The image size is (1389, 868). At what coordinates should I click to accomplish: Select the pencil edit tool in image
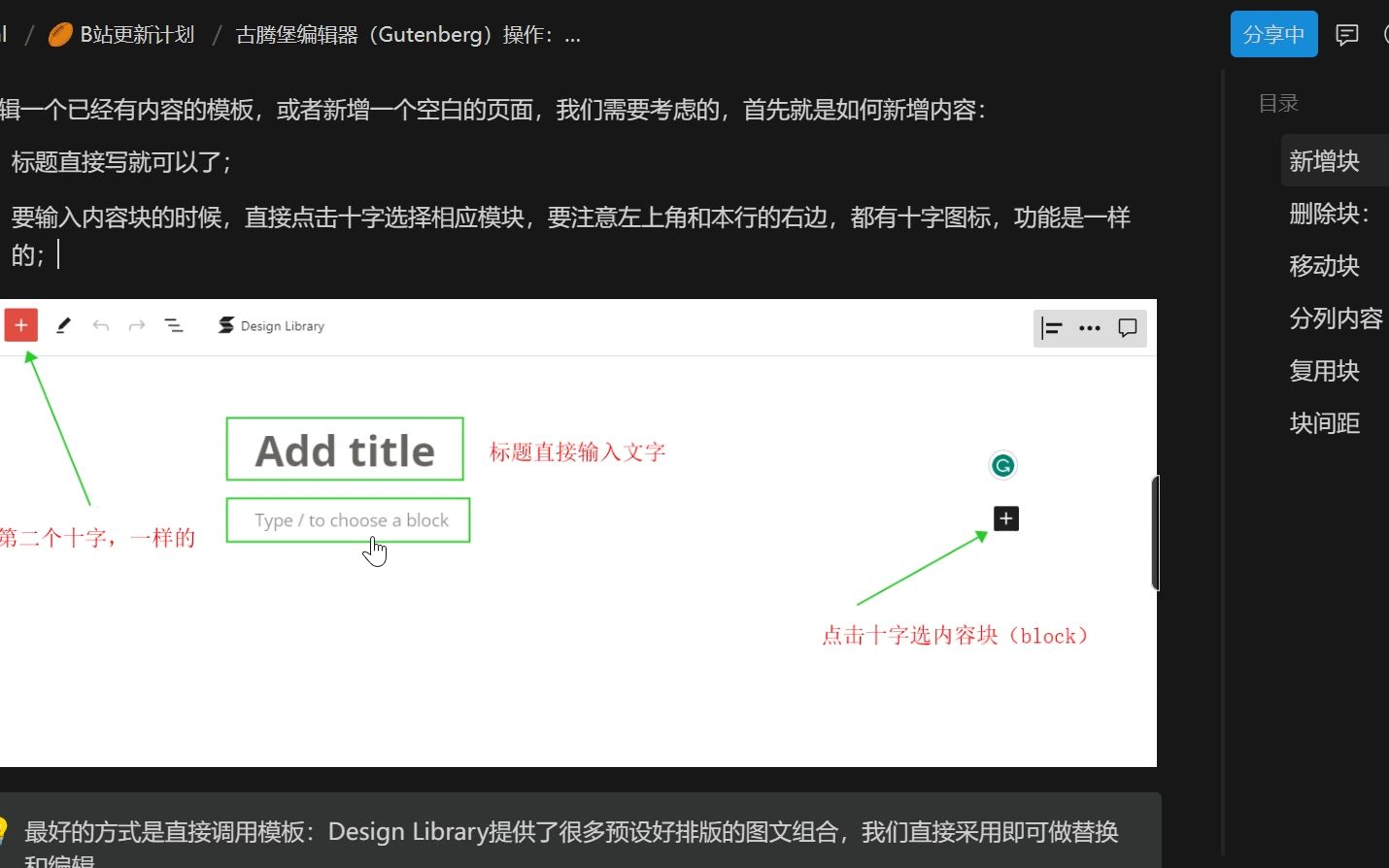click(63, 325)
